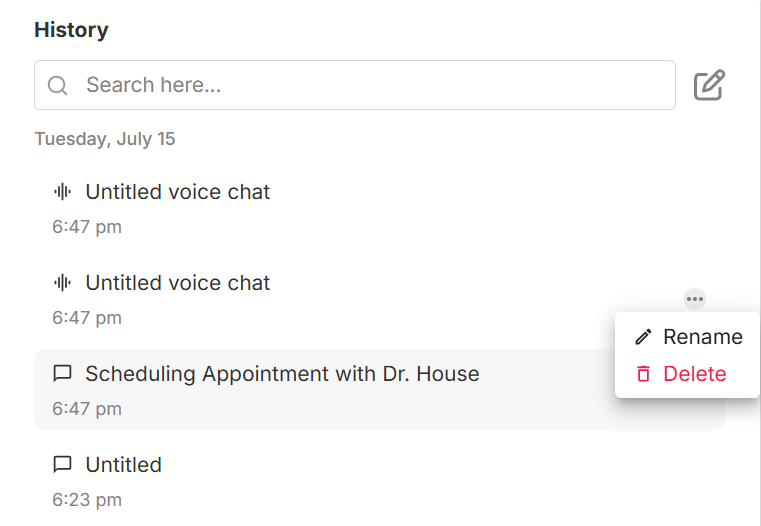The width and height of the screenshot is (761, 526).
Task: Click the Tuesday, July 15 date label
Action: [105, 139]
